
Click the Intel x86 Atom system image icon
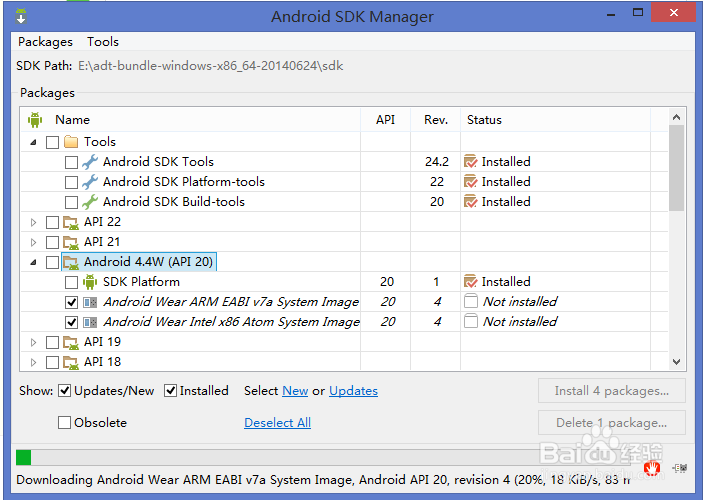coord(90,322)
